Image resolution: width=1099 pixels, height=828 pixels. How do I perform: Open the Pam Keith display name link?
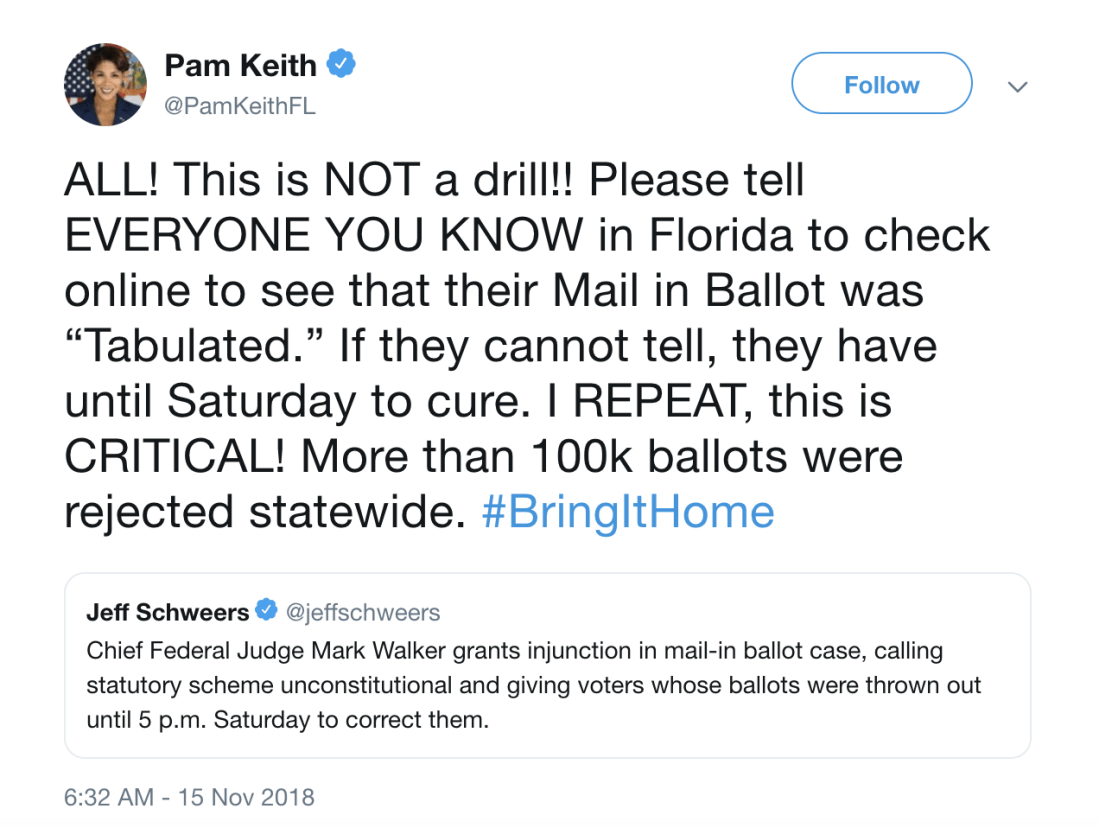click(x=240, y=66)
